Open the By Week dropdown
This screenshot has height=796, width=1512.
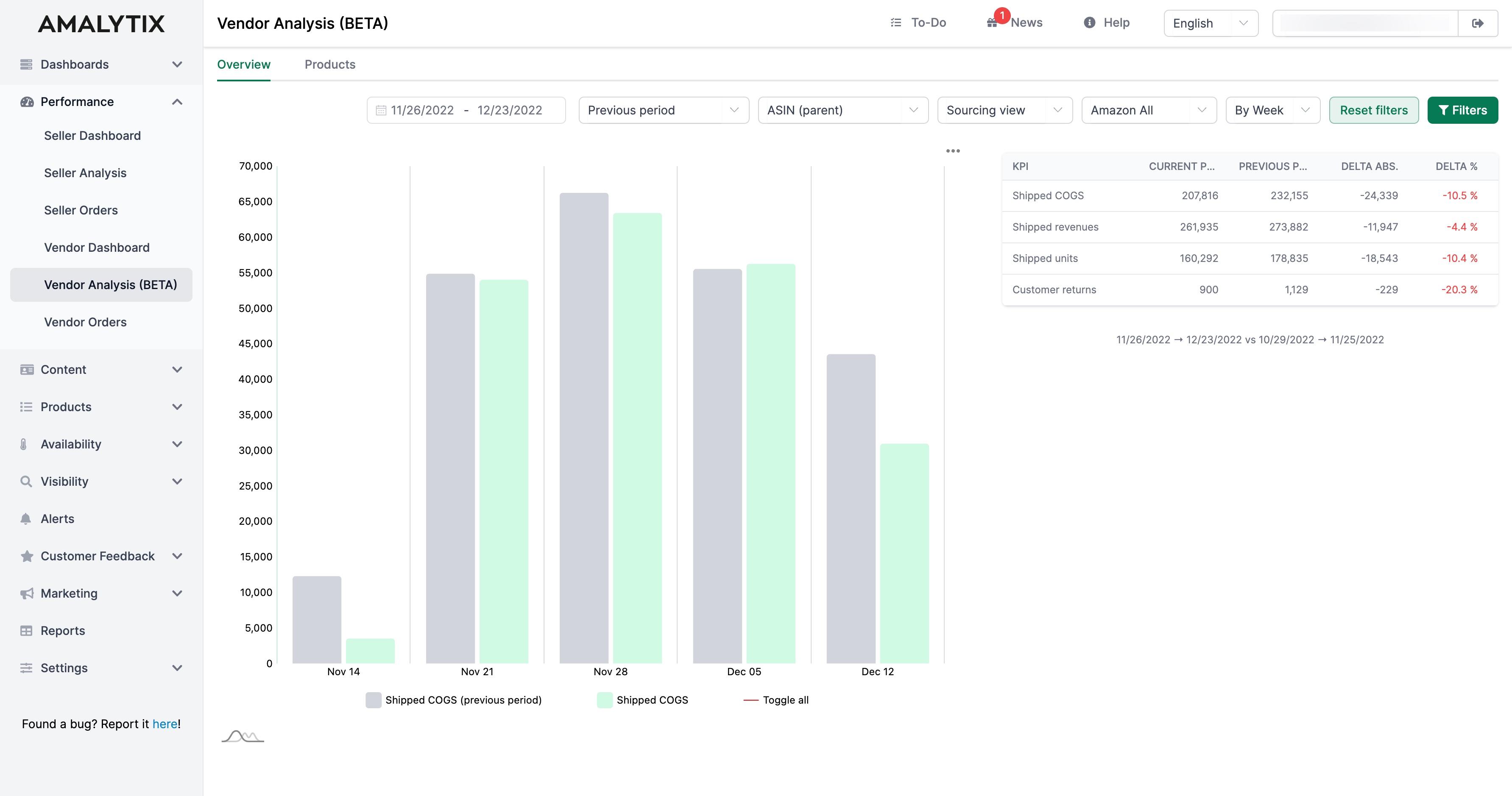click(1273, 110)
